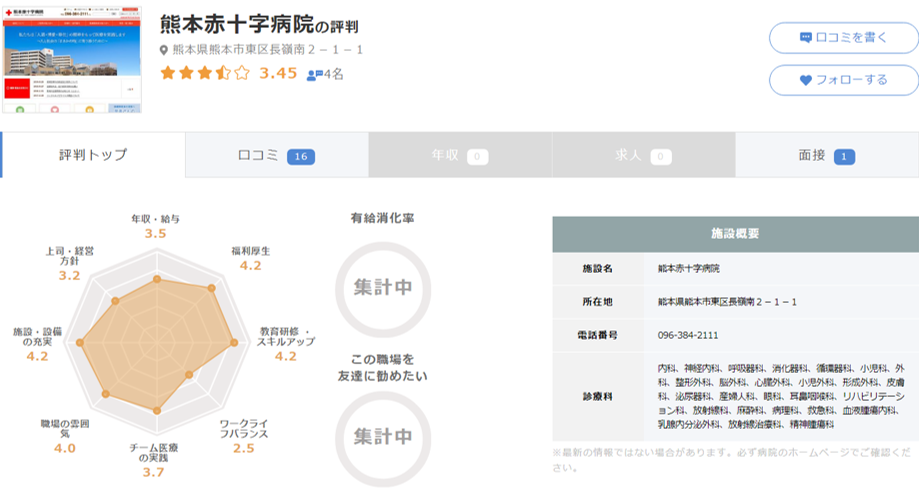Click the 有給消化率 集計中 circle gauge
This screenshot has height=489, width=919.
tap(382, 287)
